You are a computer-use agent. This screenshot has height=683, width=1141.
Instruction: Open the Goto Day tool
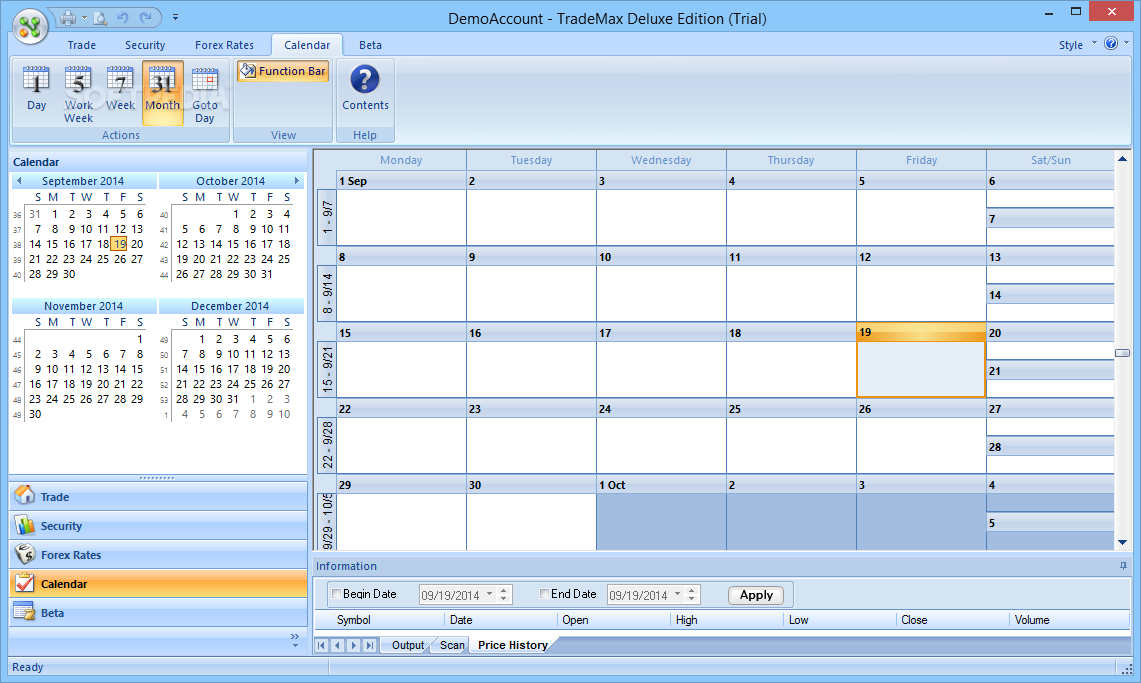point(204,93)
